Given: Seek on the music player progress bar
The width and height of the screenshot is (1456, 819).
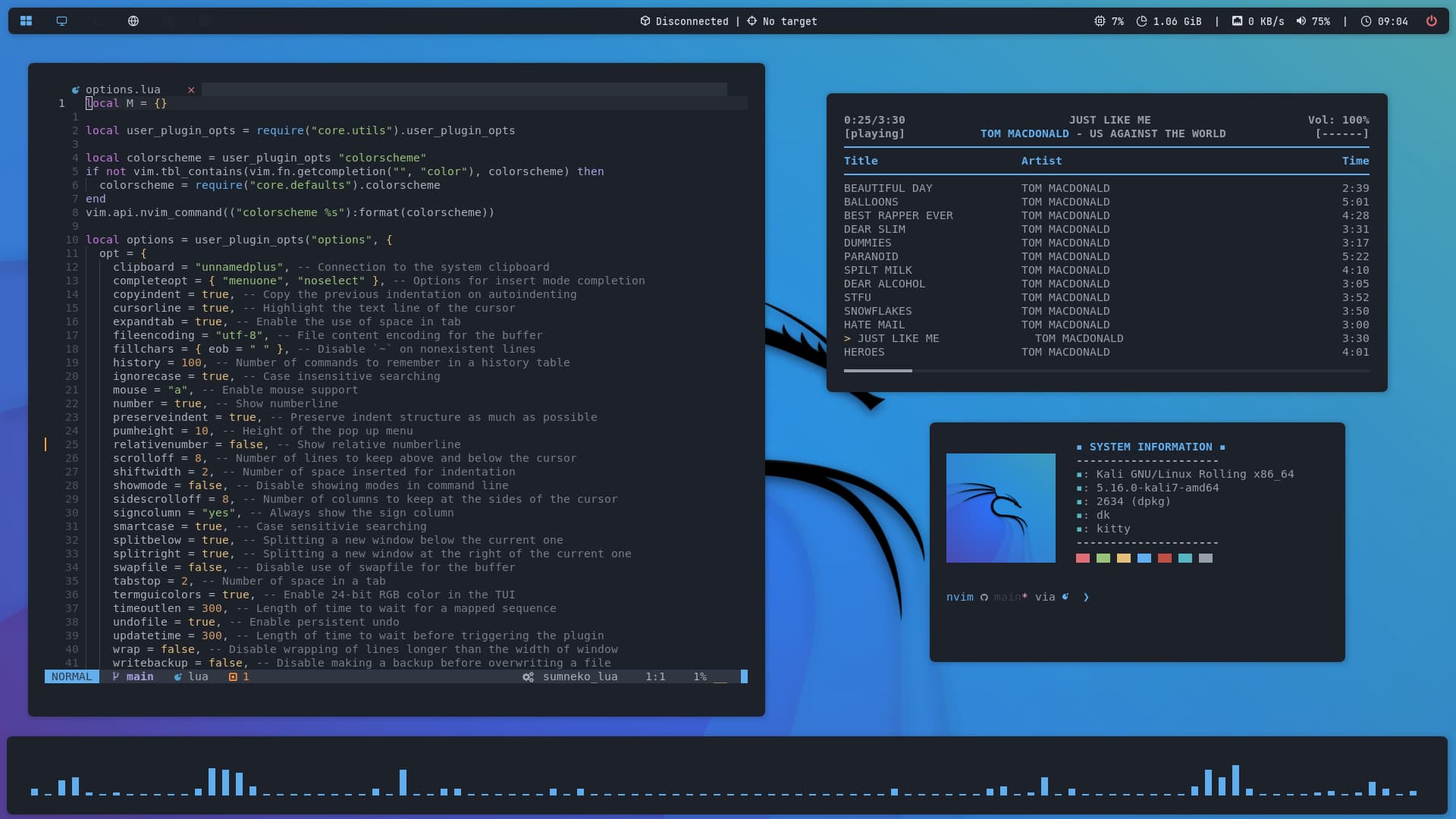Looking at the screenshot, I should coord(1106,371).
